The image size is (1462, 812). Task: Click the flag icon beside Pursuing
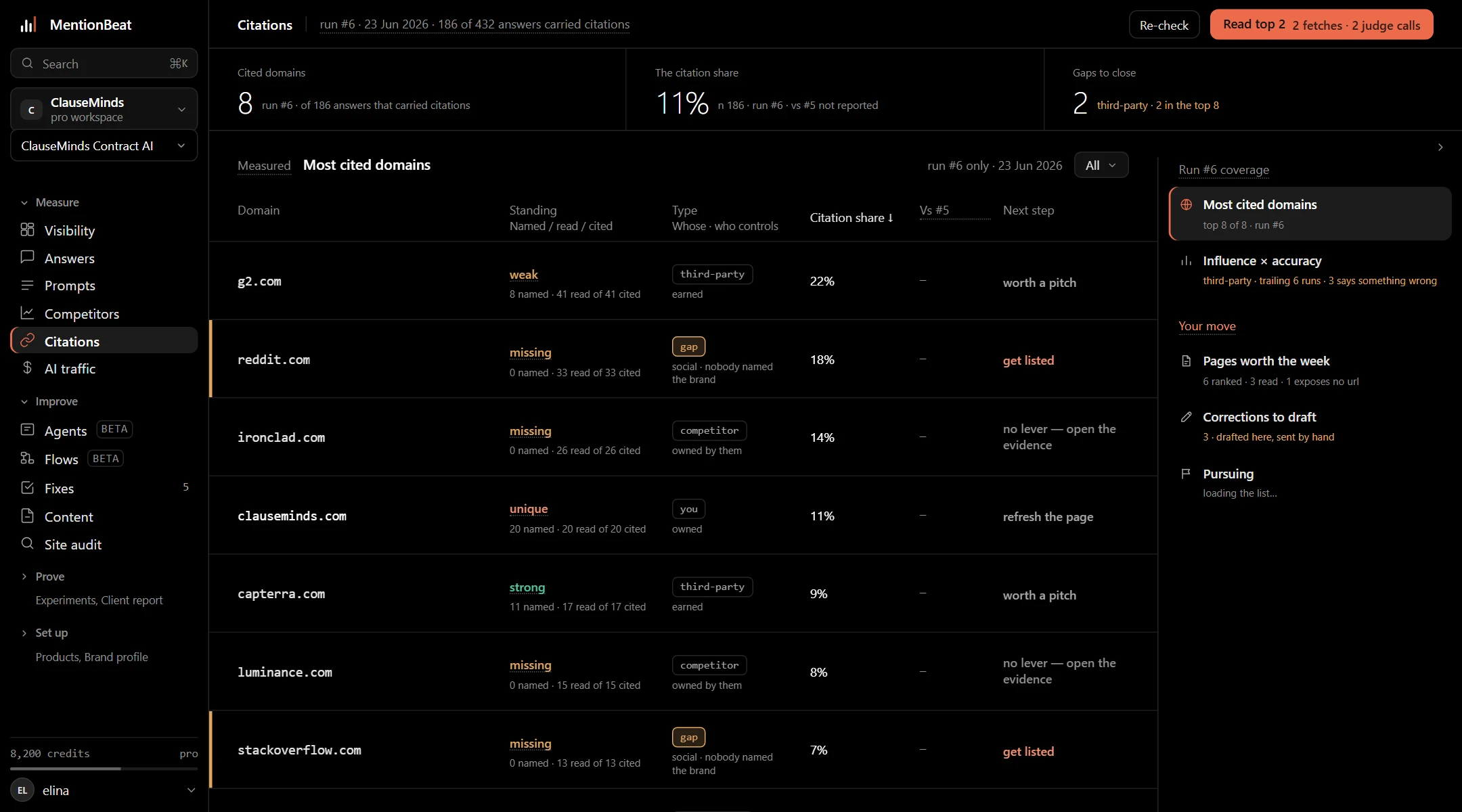click(x=1186, y=474)
